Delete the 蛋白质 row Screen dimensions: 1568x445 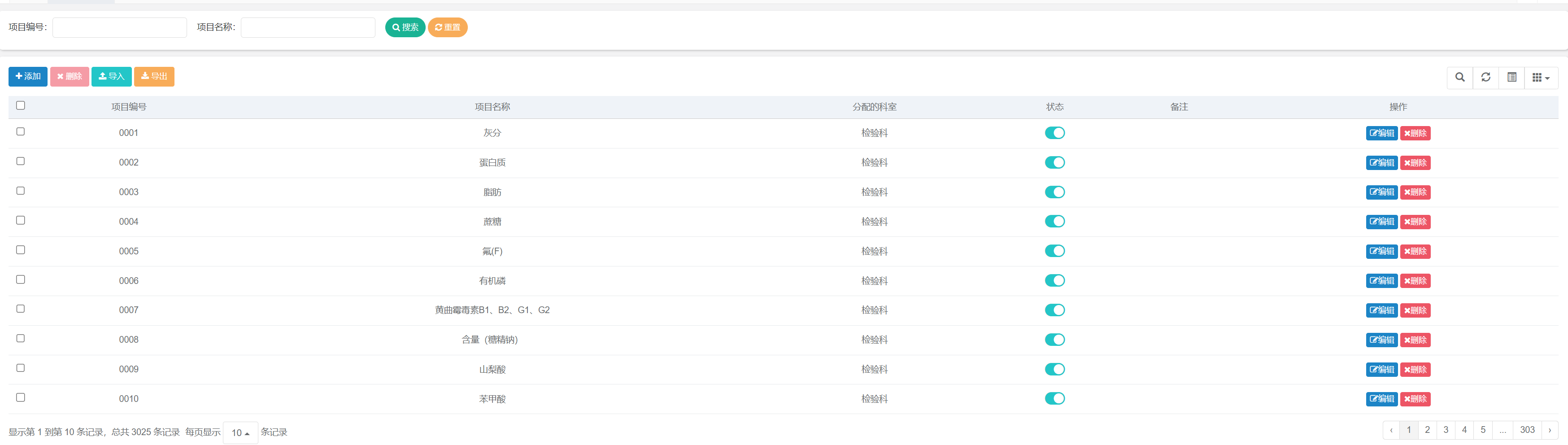[x=1415, y=162]
